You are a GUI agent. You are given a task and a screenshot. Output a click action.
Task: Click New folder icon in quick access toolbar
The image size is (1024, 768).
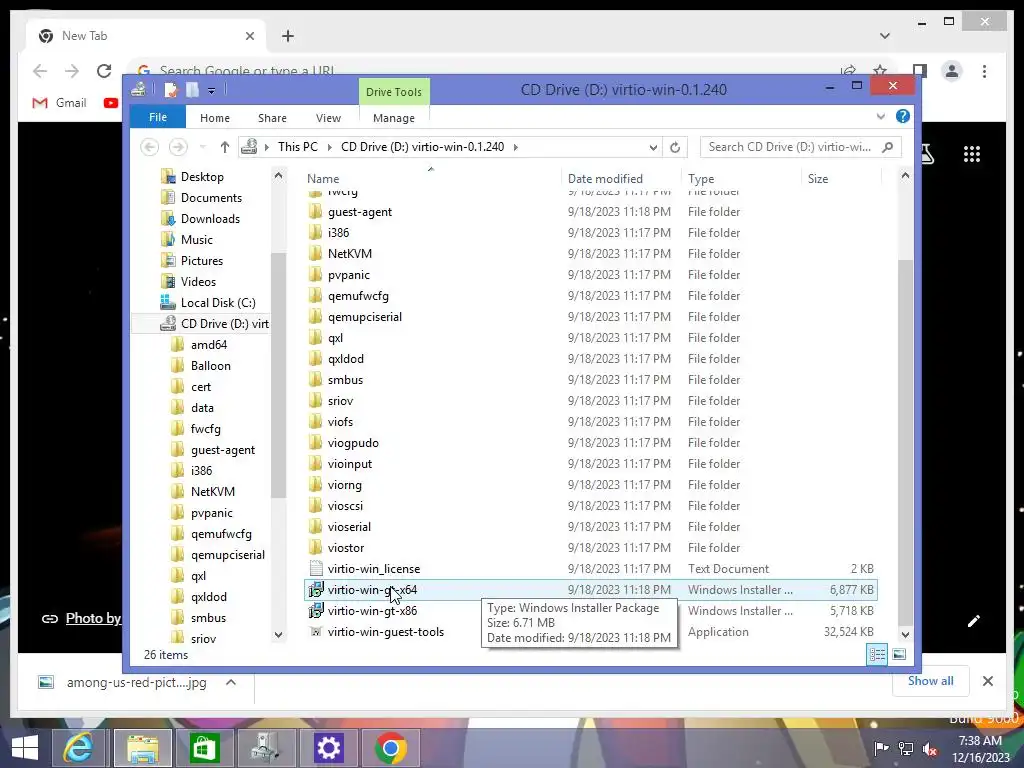(192, 90)
